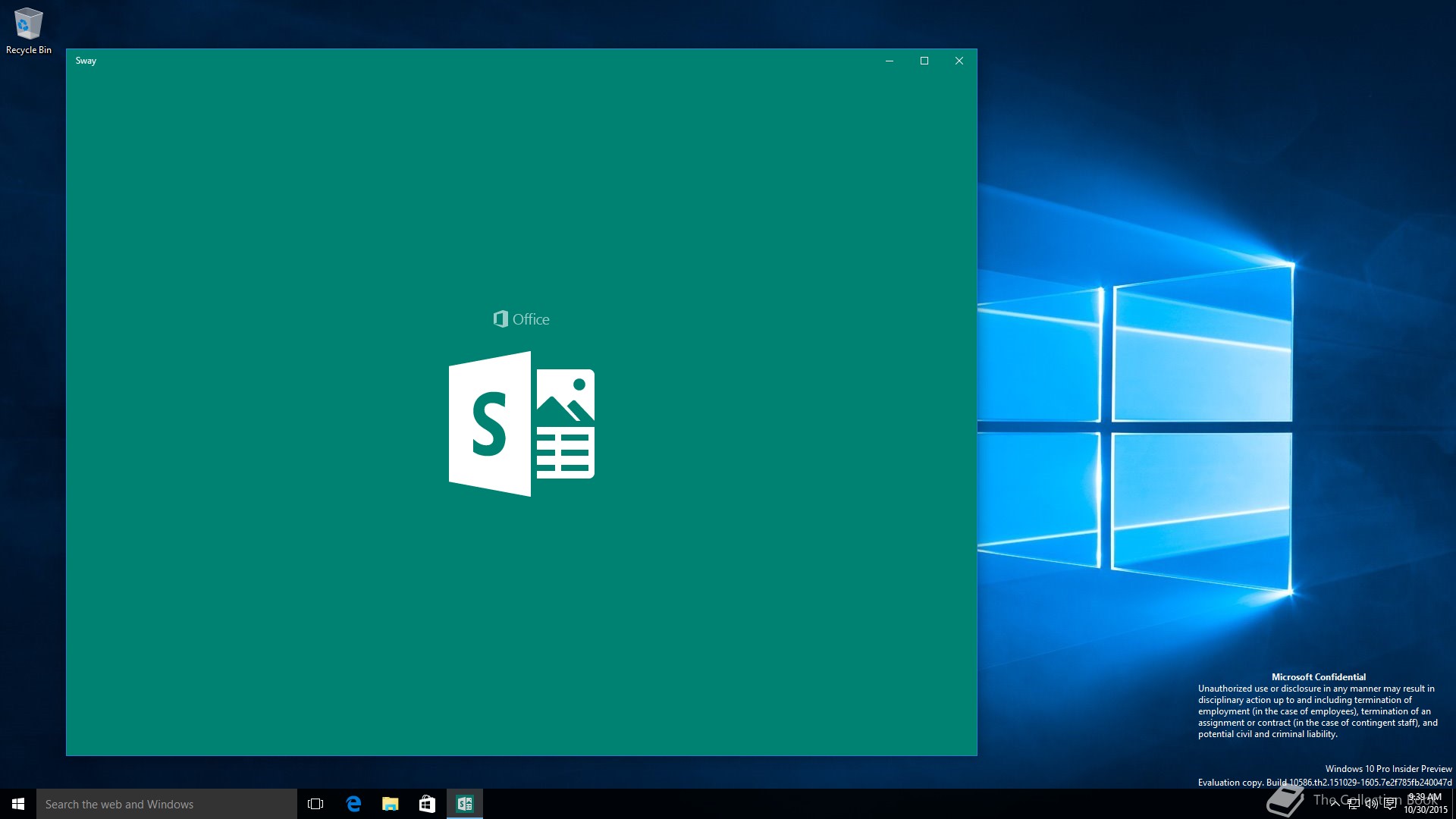Launch Microsoft Edge from the taskbar
This screenshot has height=819, width=1456.
pos(353,804)
